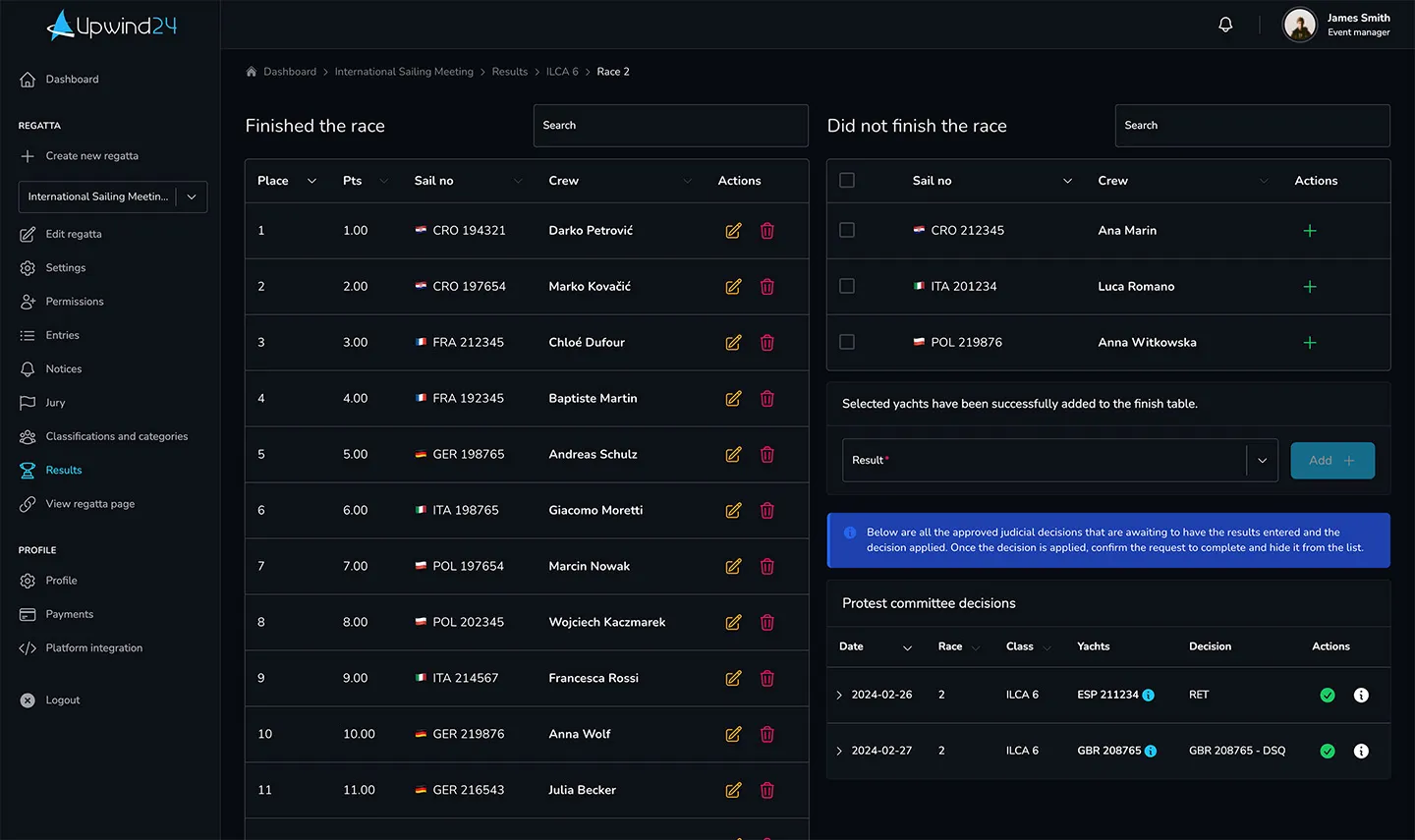Add Ana Marin with plus icon
1415x840 pixels.
coord(1310,231)
